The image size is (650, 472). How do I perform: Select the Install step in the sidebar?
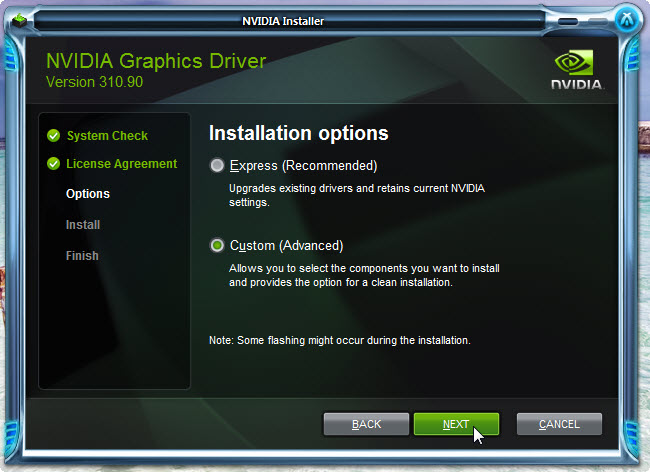(x=83, y=225)
